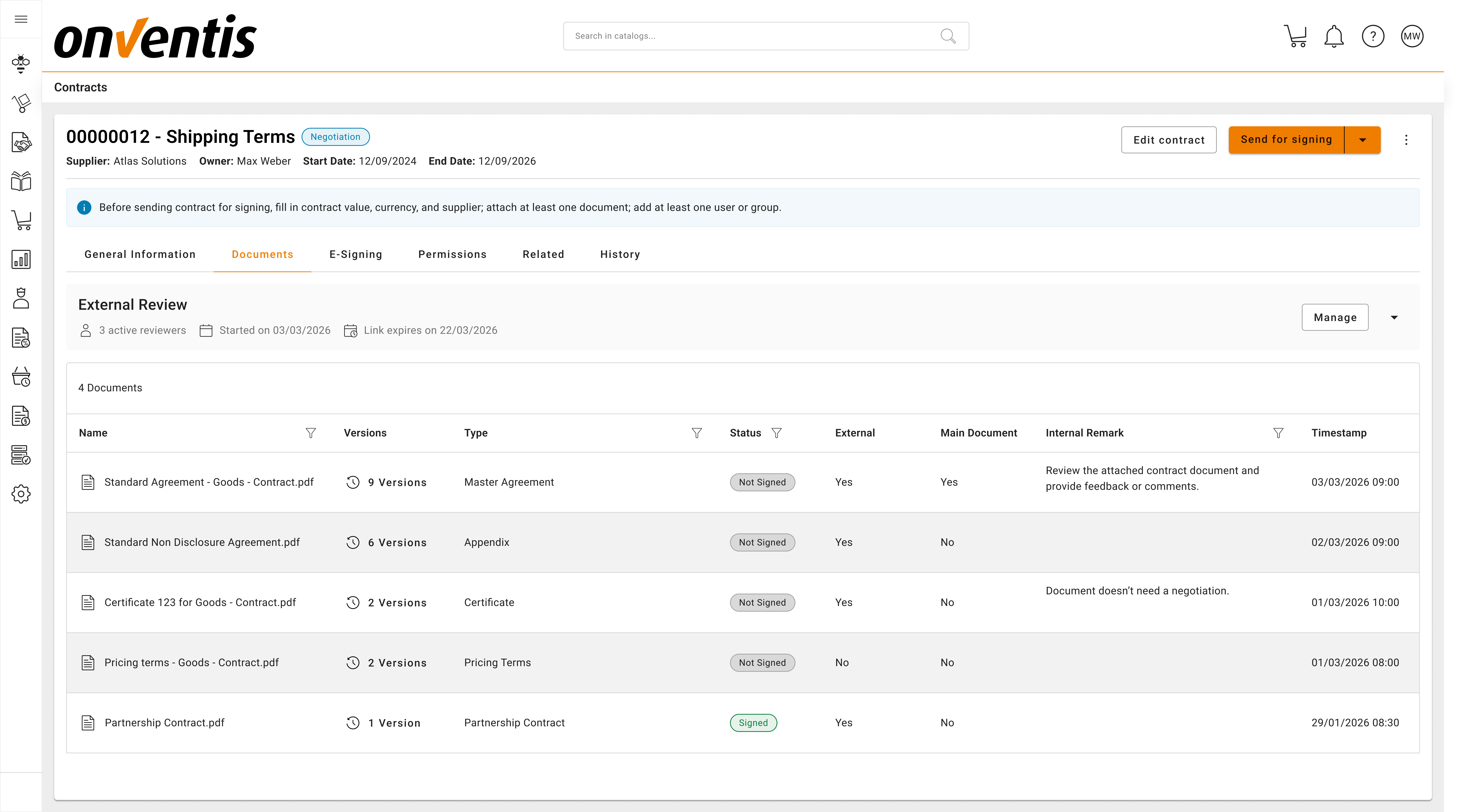Image resolution: width=1462 pixels, height=812 pixels.
Task: Click the blue info icon in the banner
Action: pos(84,208)
